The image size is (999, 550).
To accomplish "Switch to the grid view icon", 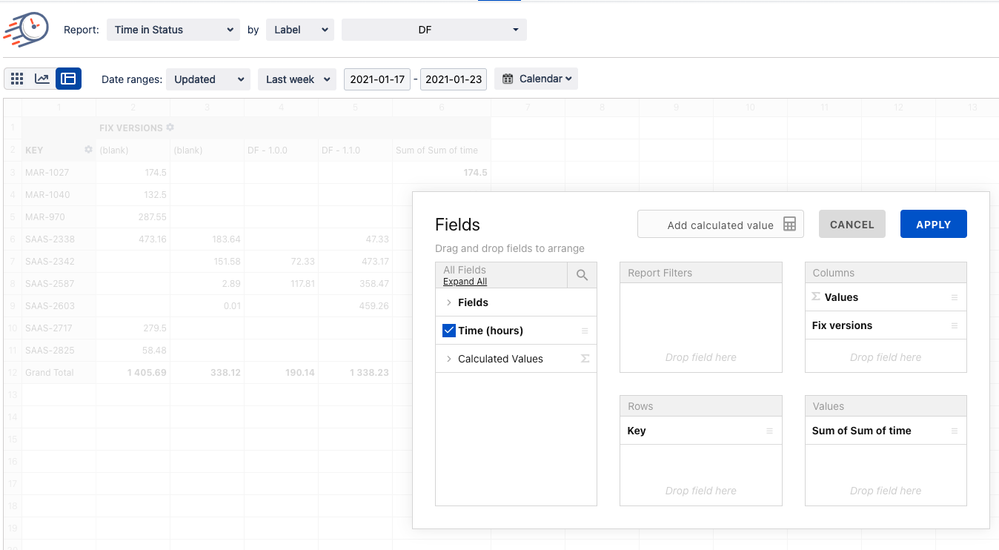I will [17, 78].
